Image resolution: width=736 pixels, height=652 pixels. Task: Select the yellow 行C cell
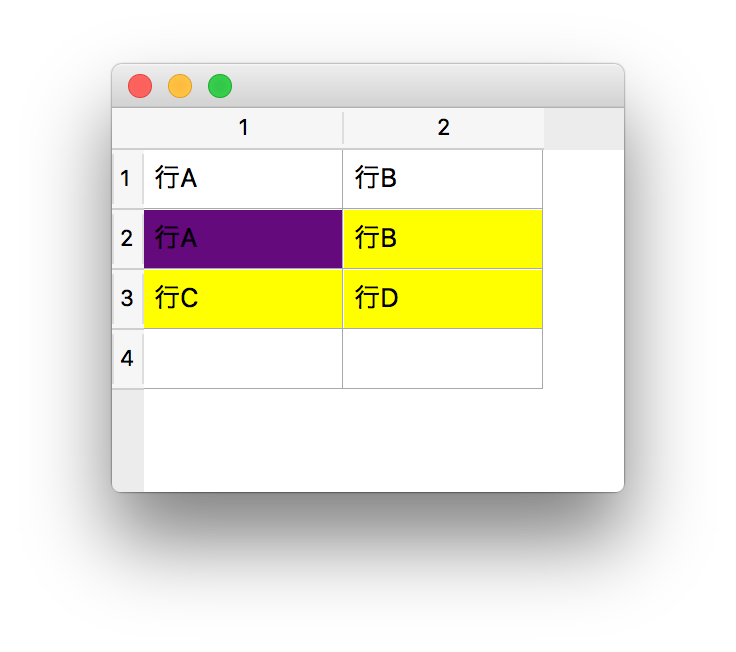[243, 299]
